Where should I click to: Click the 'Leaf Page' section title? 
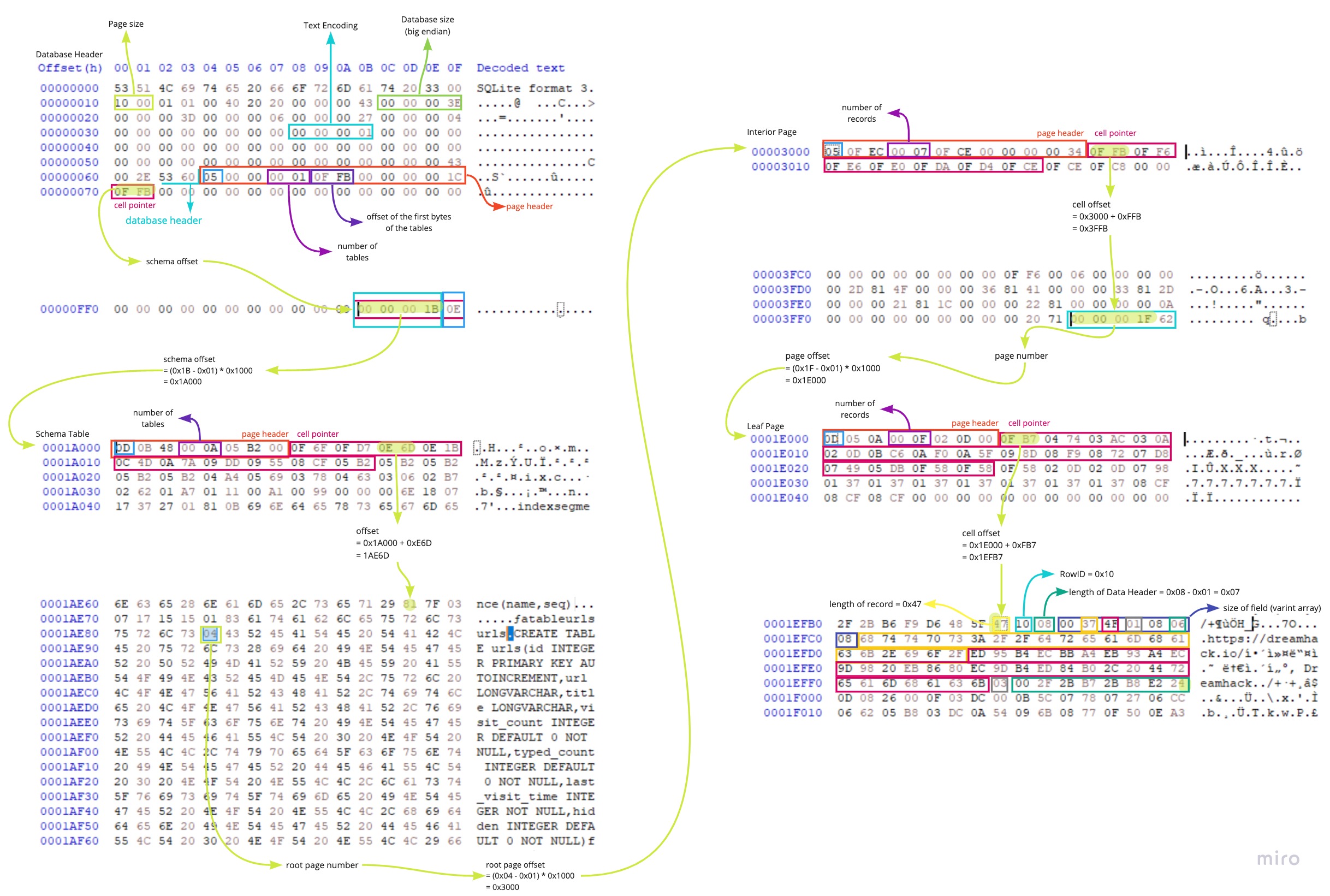point(765,426)
